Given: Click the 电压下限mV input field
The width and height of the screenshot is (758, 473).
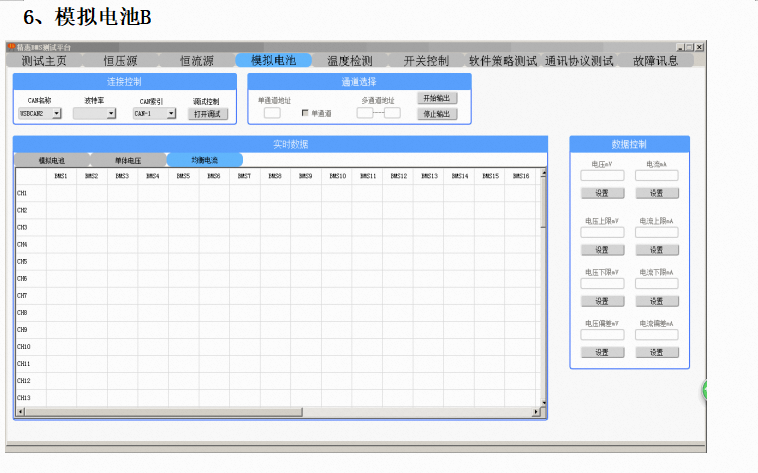Looking at the screenshot, I should point(602,284).
